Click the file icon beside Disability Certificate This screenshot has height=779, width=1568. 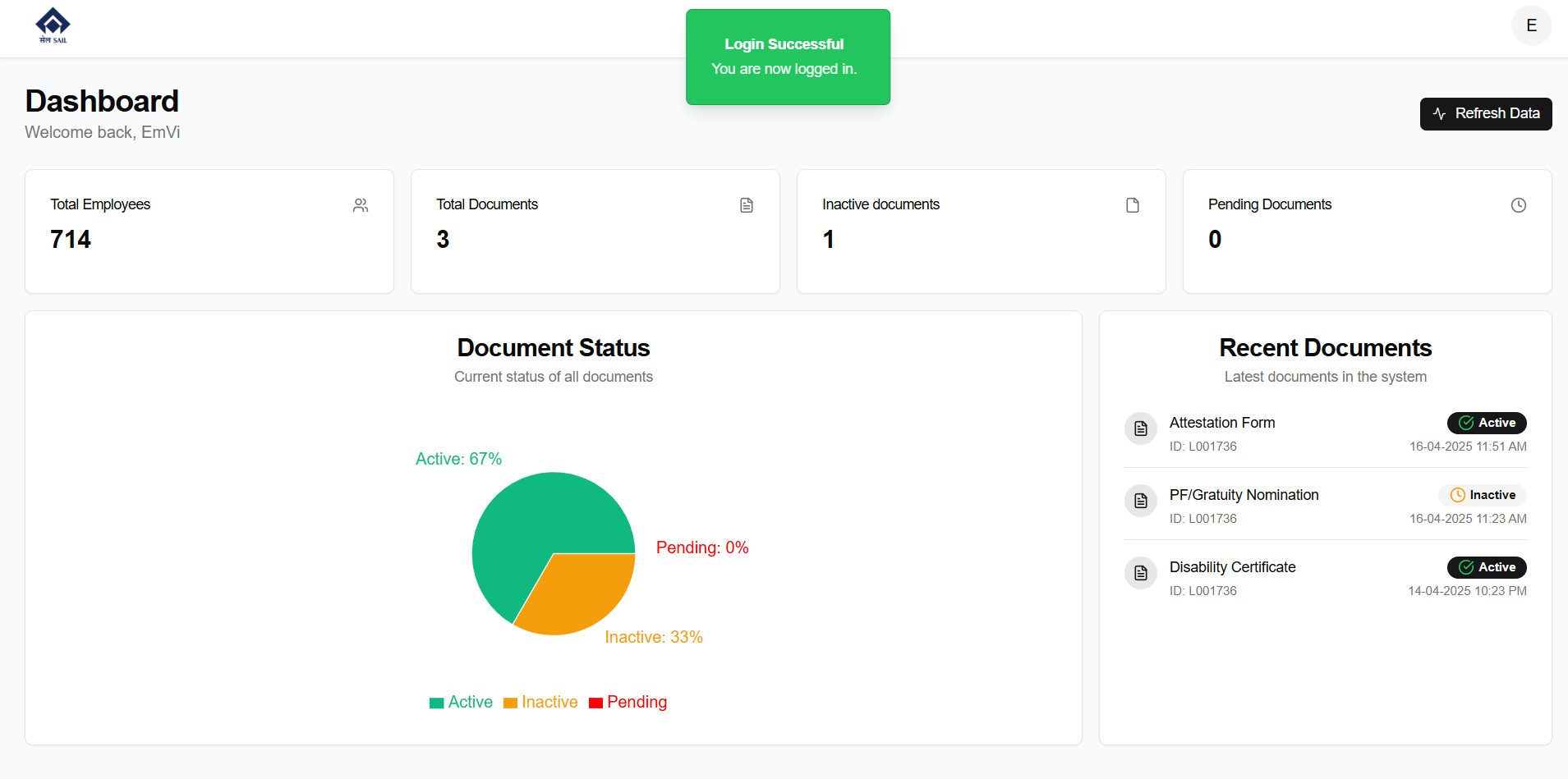pos(1141,572)
